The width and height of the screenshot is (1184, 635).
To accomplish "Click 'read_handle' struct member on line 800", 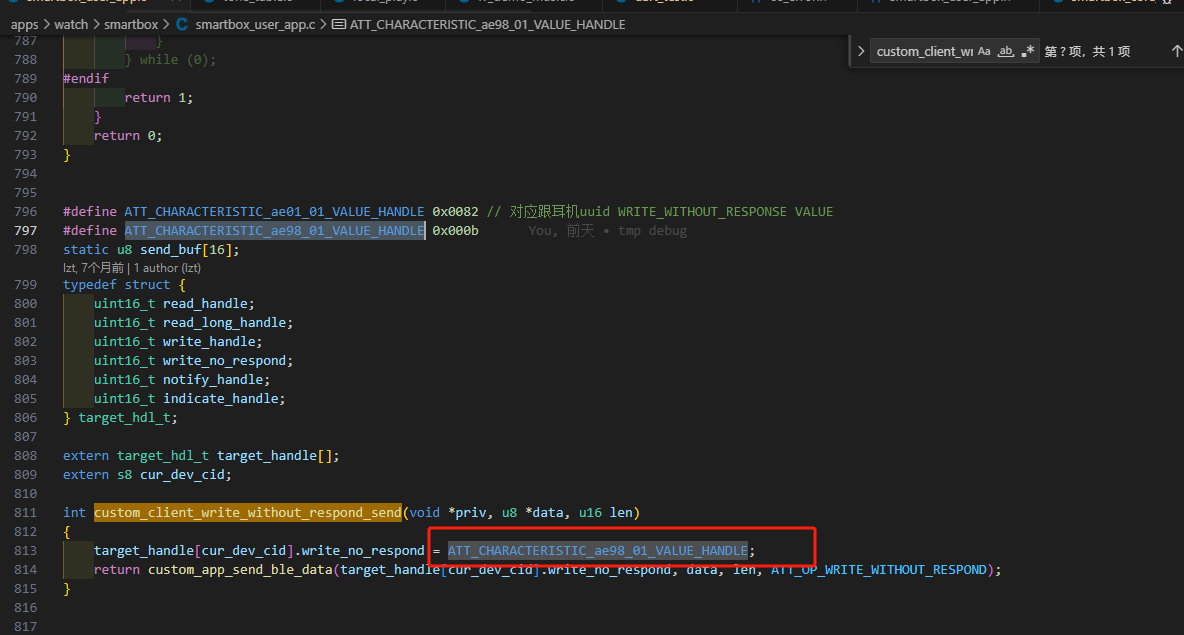I will pos(205,304).
